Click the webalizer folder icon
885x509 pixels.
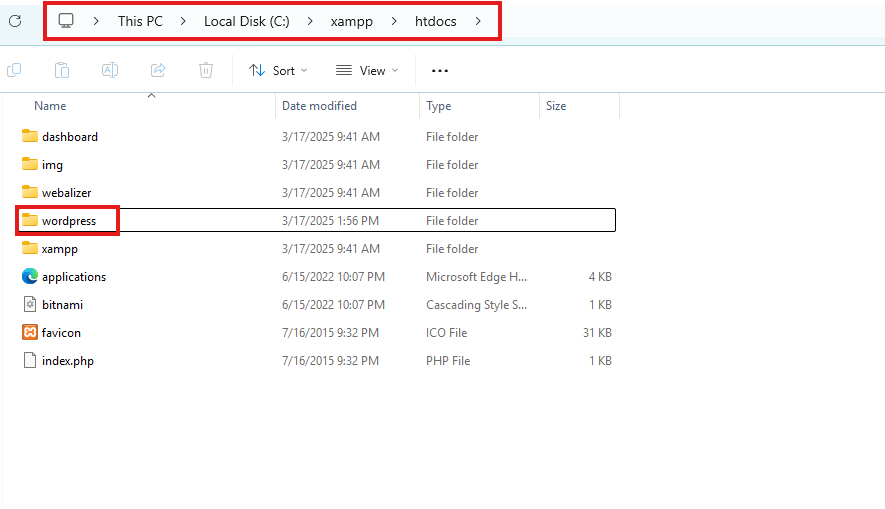[30, 192]
